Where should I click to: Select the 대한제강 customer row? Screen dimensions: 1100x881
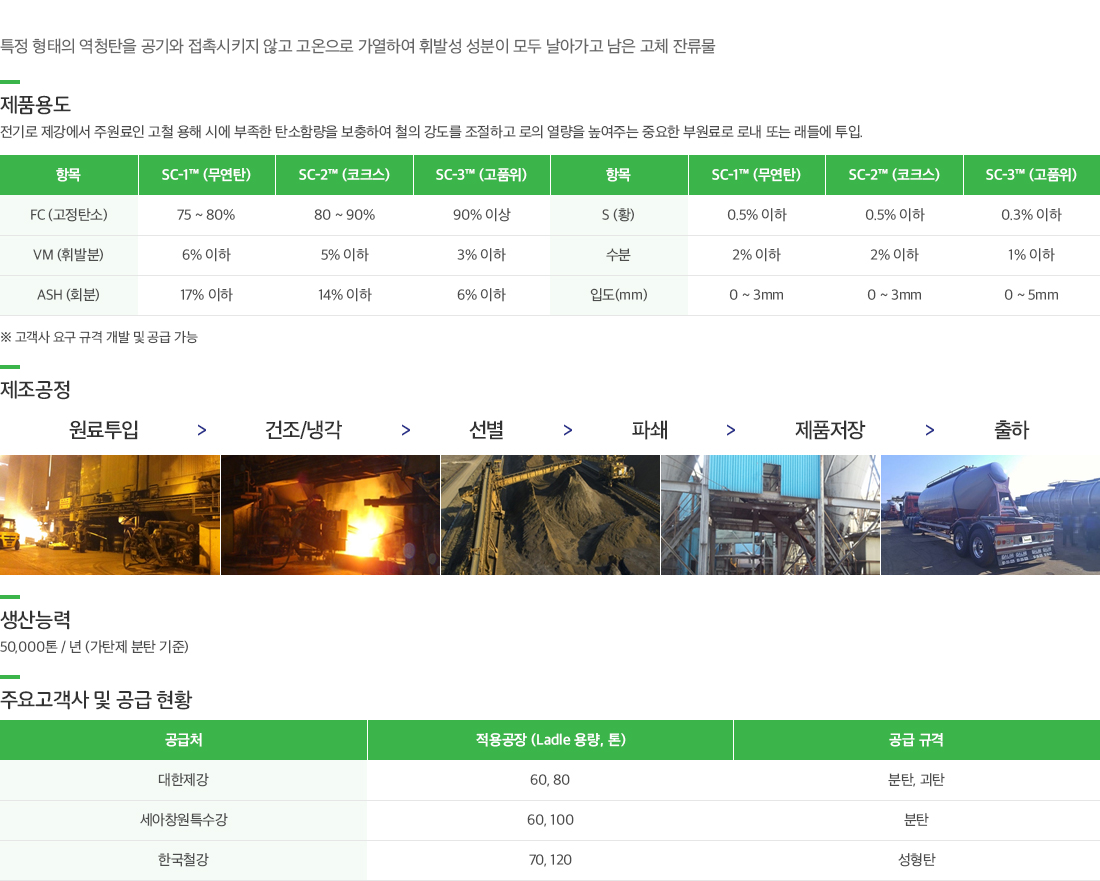(x=550, y=780)
